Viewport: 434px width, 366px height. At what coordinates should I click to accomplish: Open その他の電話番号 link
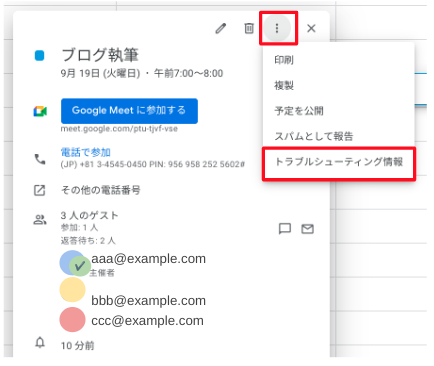tap(100, 190)
